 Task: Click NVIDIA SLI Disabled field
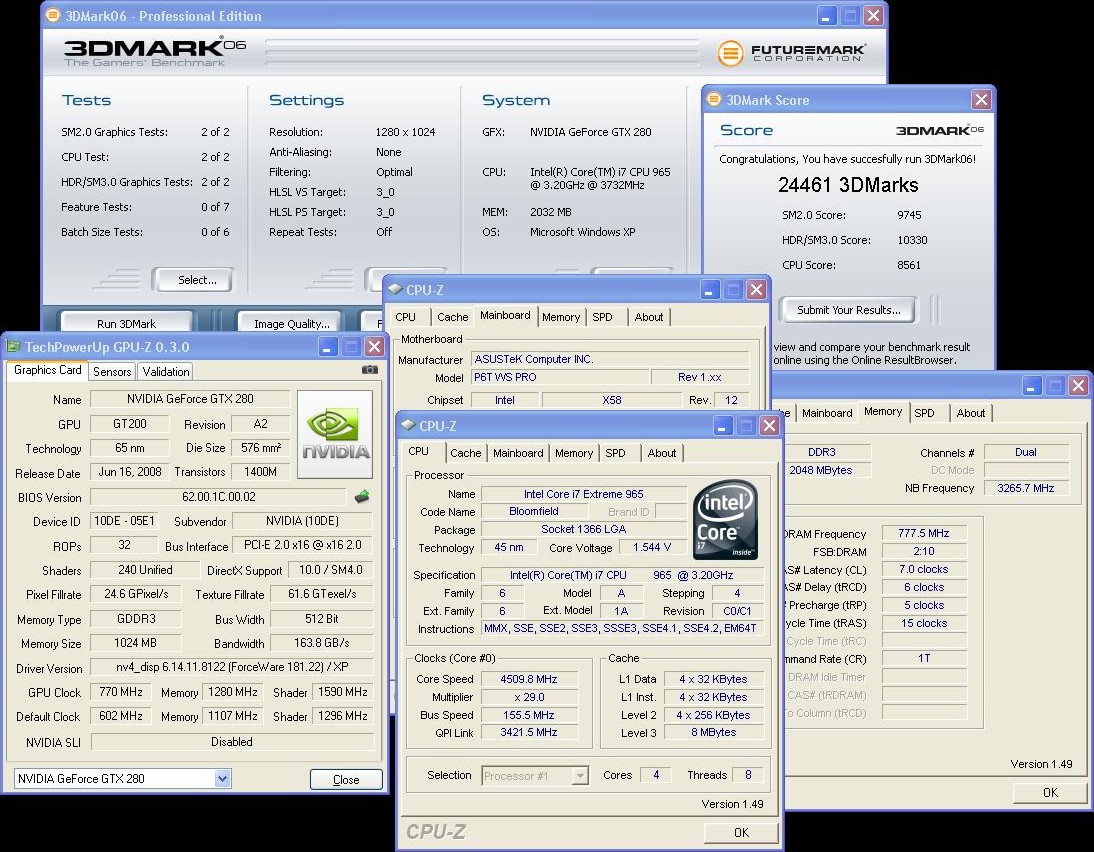tap(232, 742)
